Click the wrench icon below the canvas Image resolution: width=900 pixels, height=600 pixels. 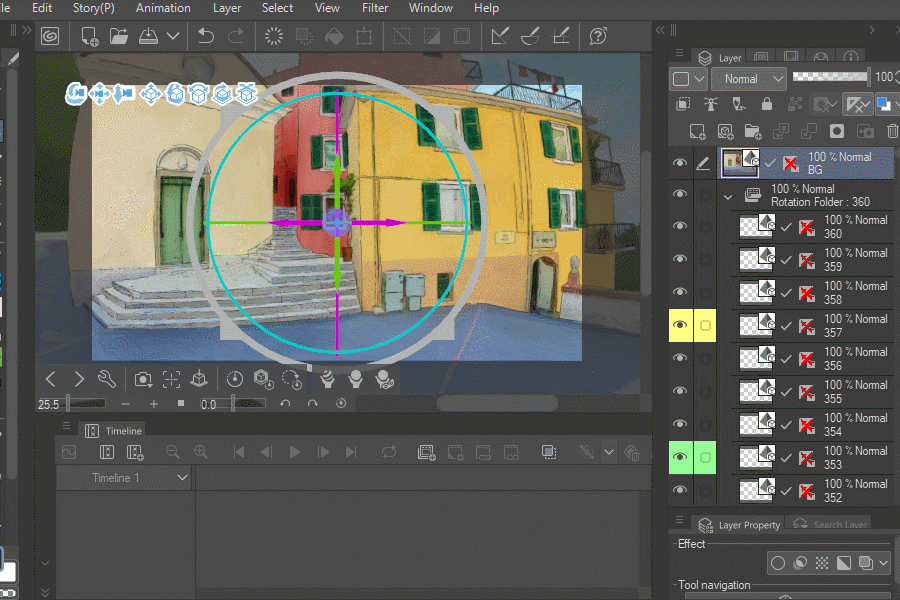[x=106, y=379]
